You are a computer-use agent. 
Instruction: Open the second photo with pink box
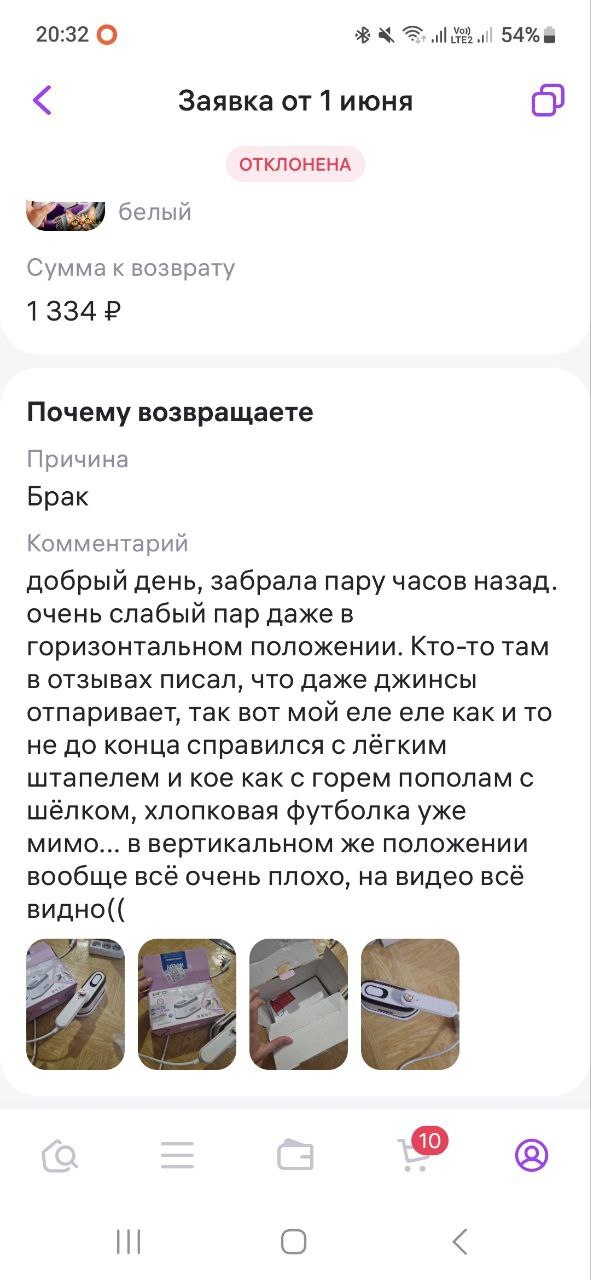click(x=187, y=1004)
